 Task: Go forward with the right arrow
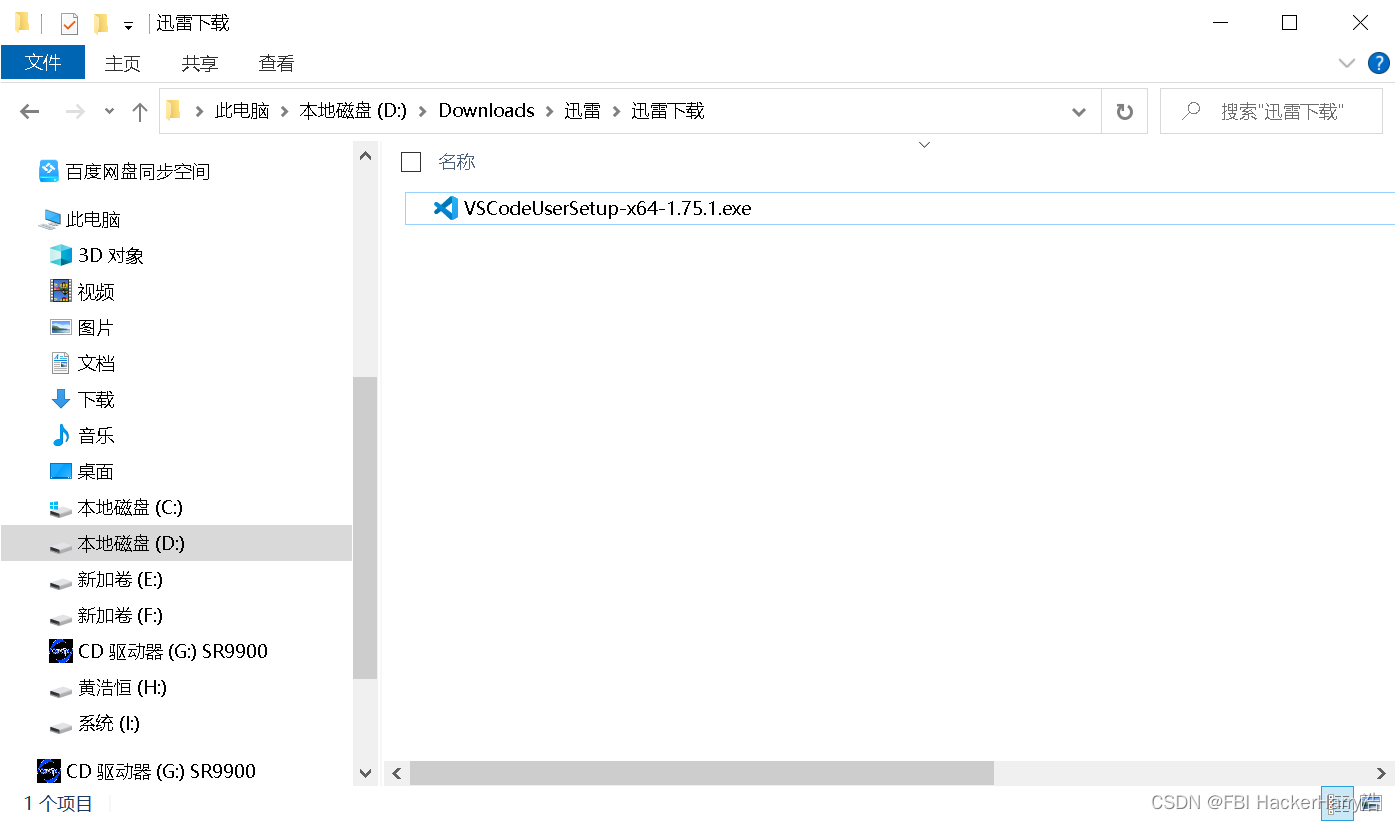(75, 112)
